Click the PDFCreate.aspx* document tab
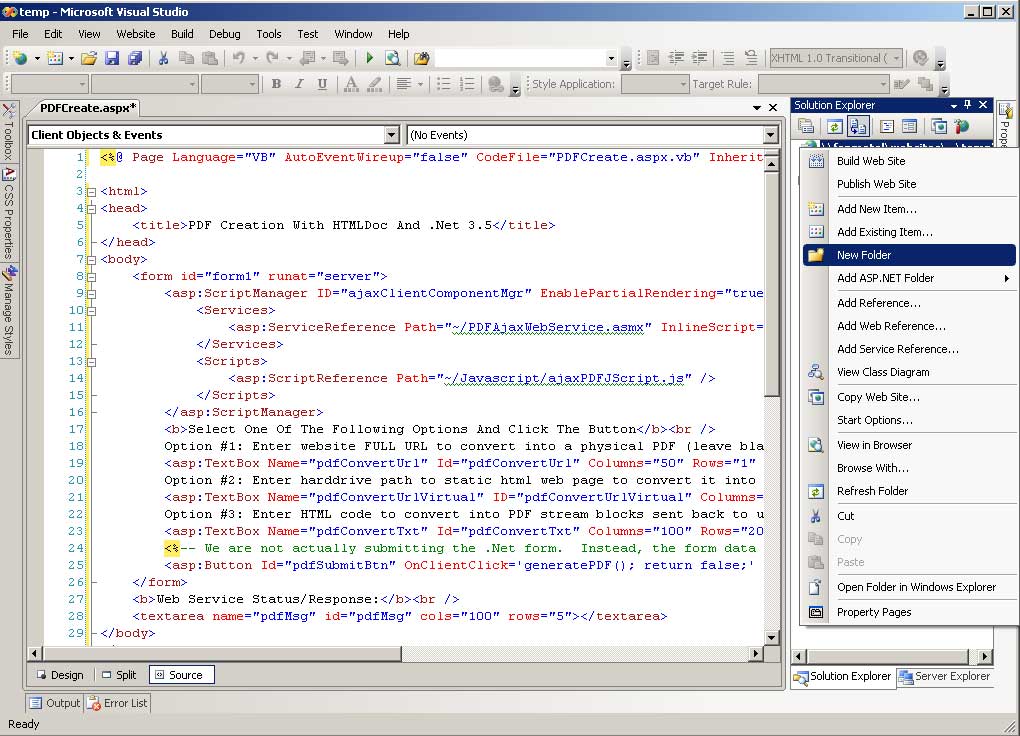This screenshot has height=736, width=1020. pos(88,108)
